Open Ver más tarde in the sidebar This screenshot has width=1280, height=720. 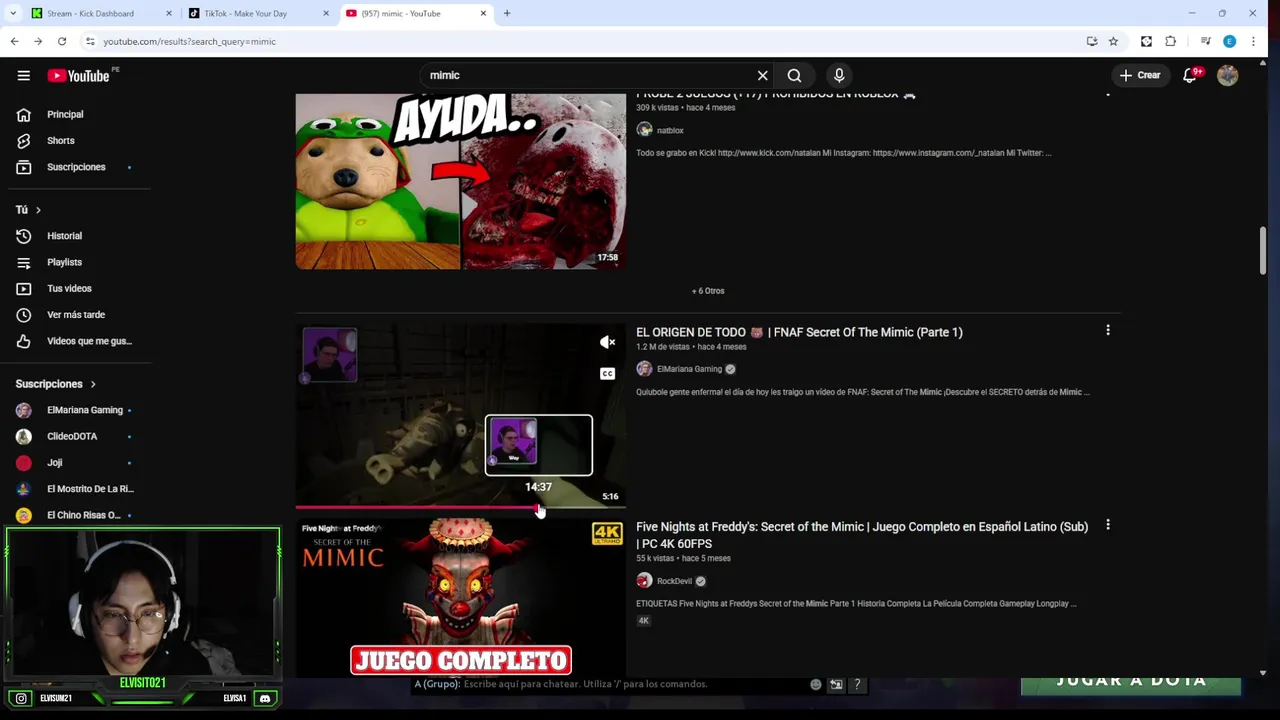tap(76, 314)
